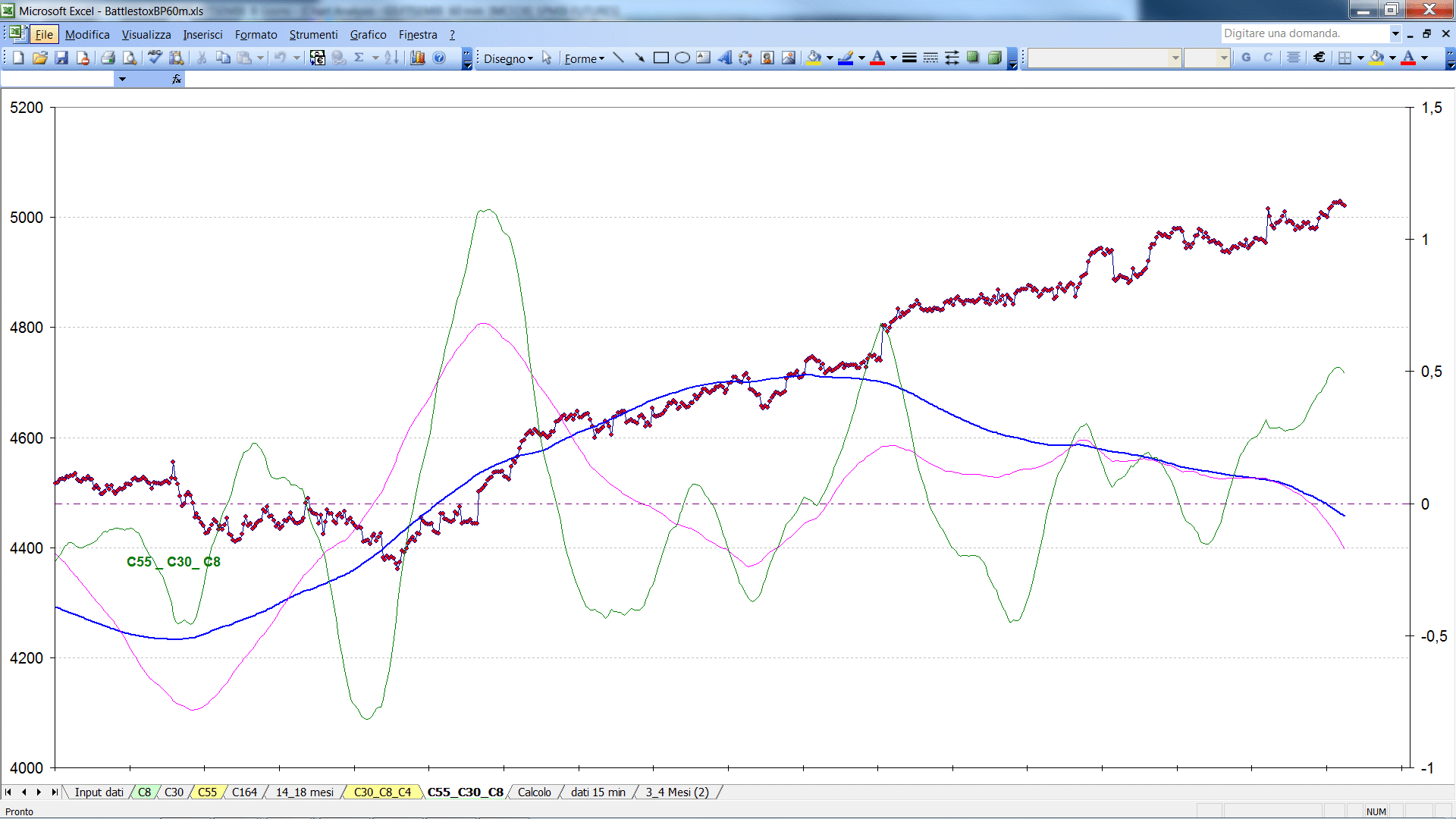Image resolution: width=1456 pixels, height=819 pixels.
Task: Click the center alignment icon
Action: click(x=1294, y=58)
